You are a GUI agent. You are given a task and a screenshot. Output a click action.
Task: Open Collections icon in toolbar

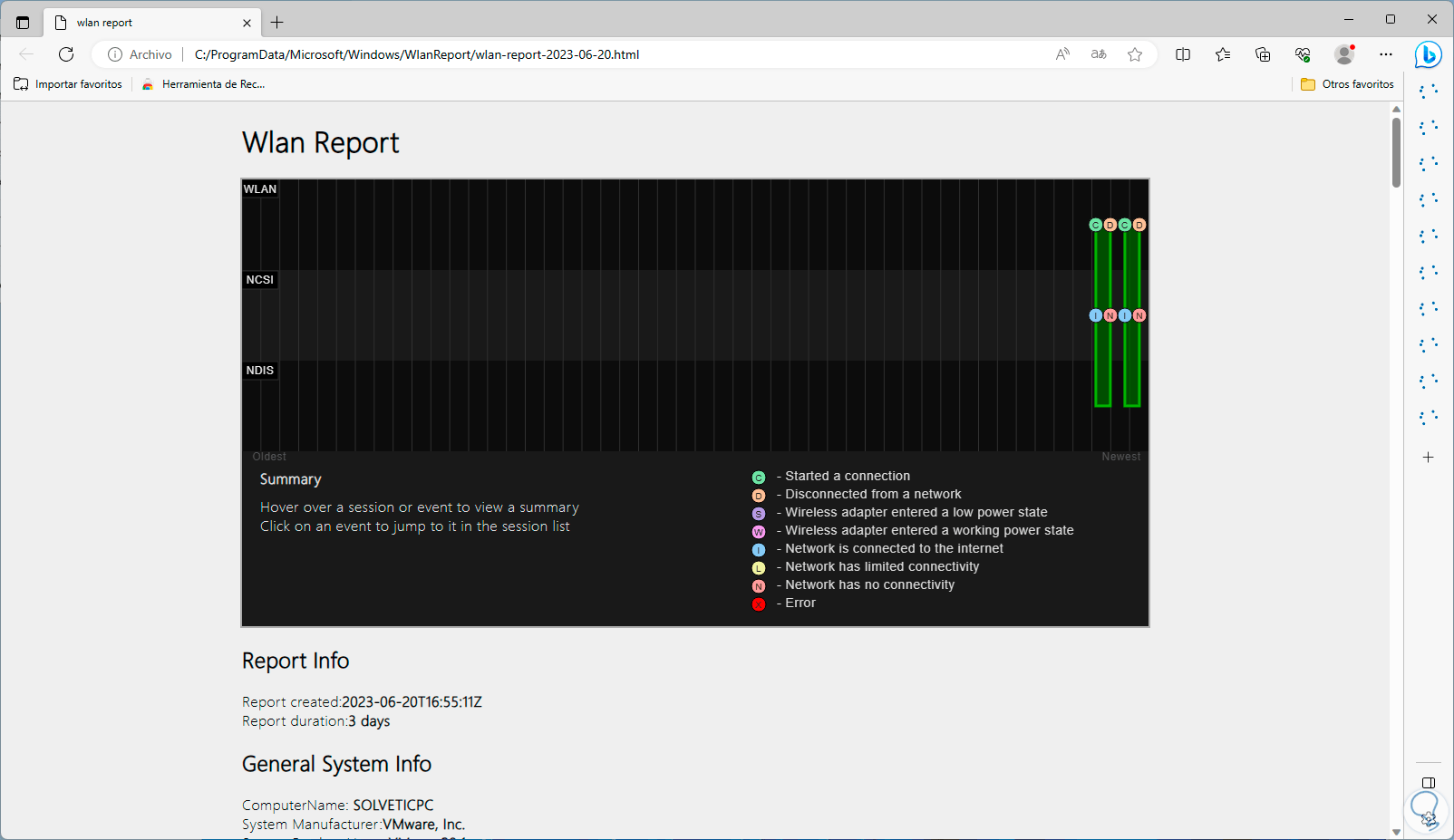point(1263,54)
